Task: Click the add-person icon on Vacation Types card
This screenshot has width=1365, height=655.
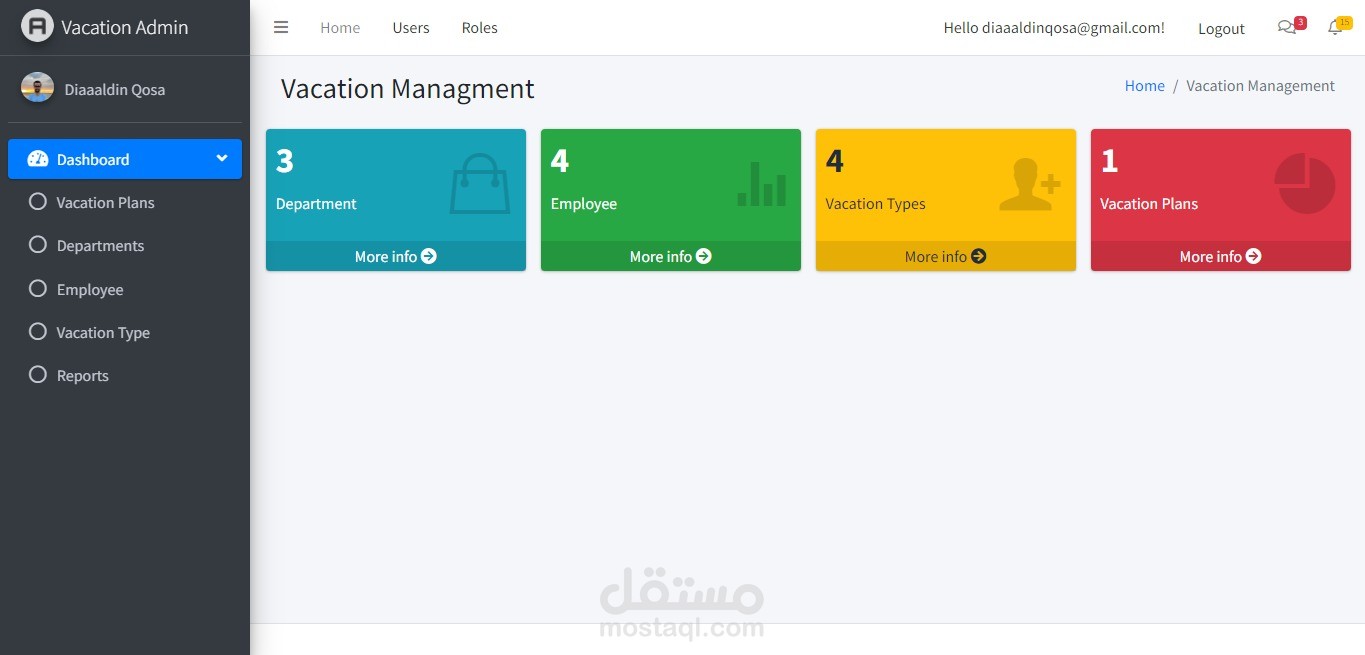Action: (1030, 183)
